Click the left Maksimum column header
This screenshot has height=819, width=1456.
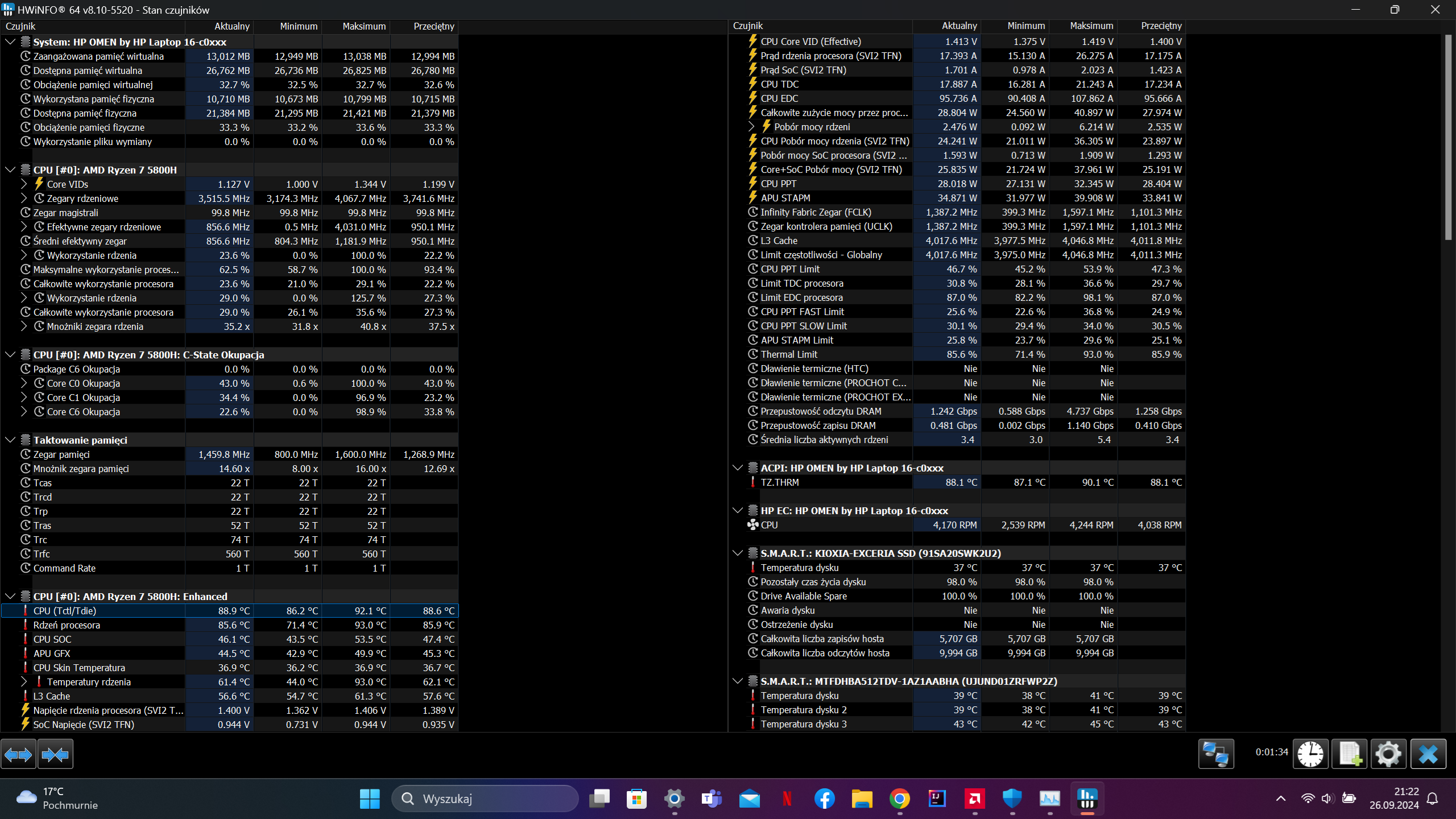(356, 26)
